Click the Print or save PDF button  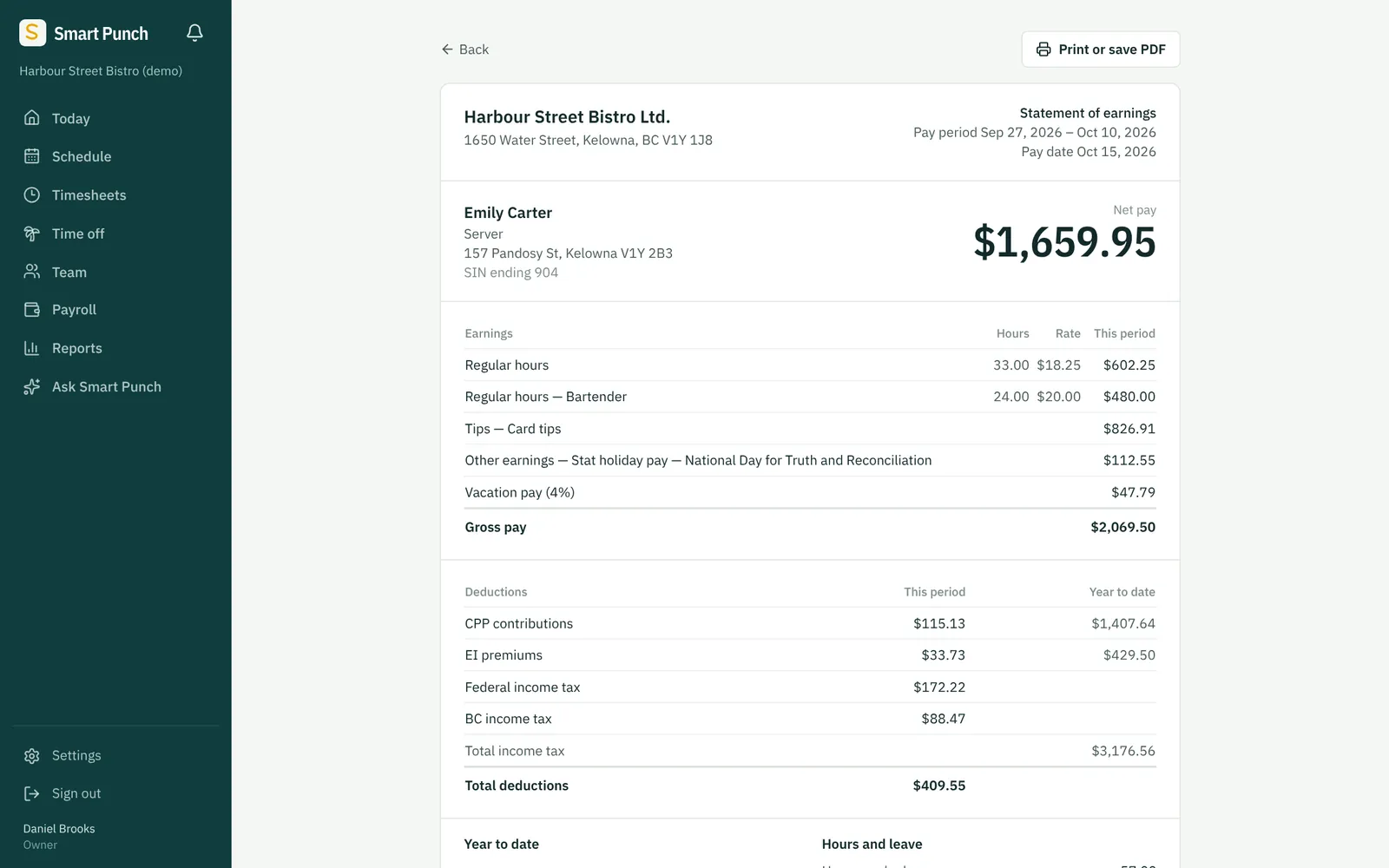[x=1101, y=49]
